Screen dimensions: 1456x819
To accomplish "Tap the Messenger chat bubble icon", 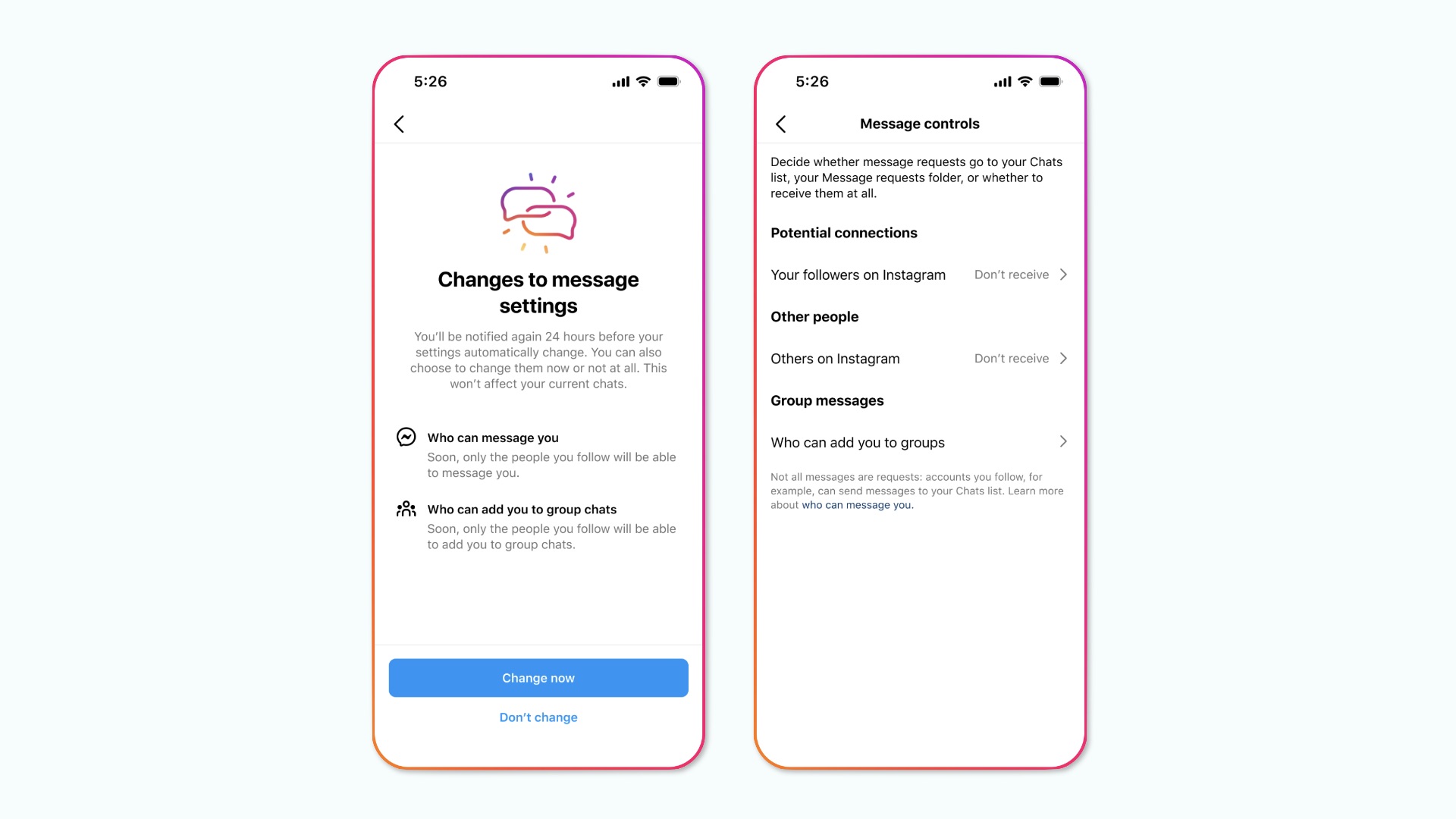I will pos(405,437).
